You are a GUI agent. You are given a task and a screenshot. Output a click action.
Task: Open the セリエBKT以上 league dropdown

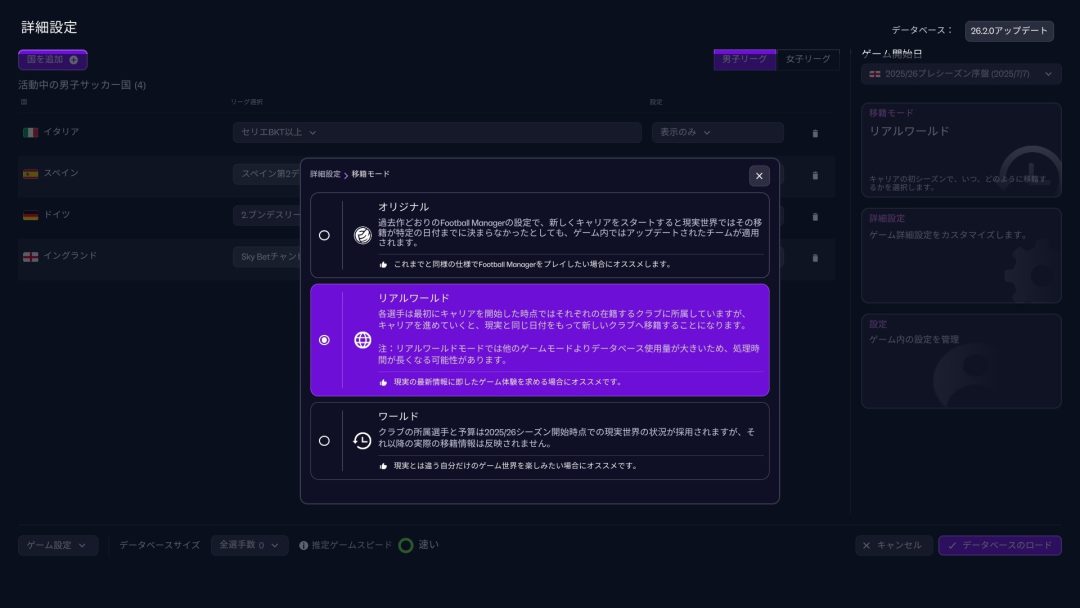pyautogui.click(x=436, y=132)
